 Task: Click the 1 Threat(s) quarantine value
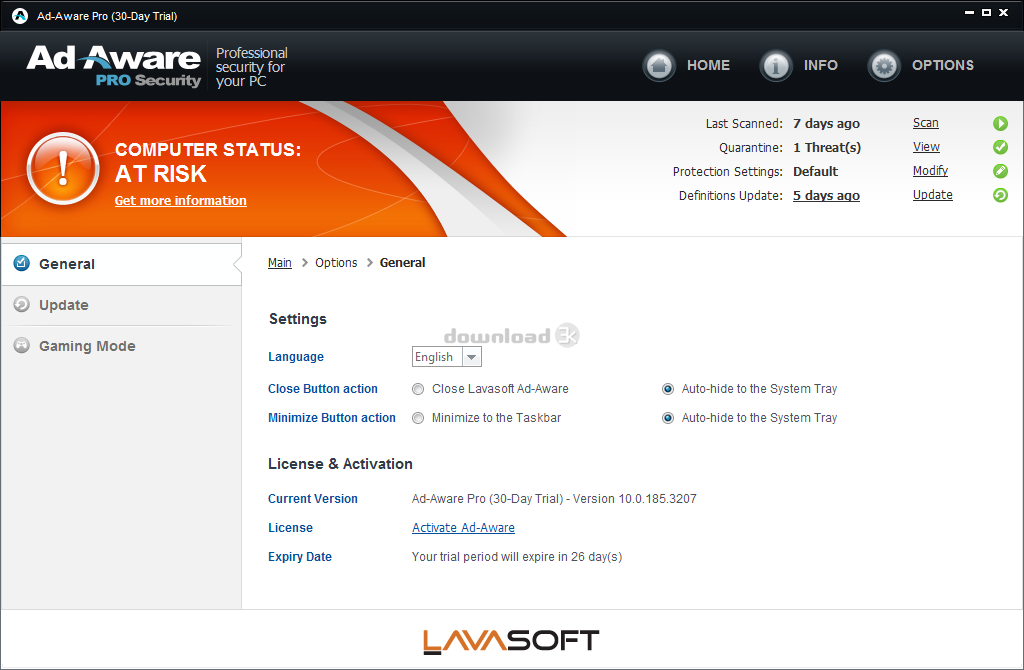827,148
